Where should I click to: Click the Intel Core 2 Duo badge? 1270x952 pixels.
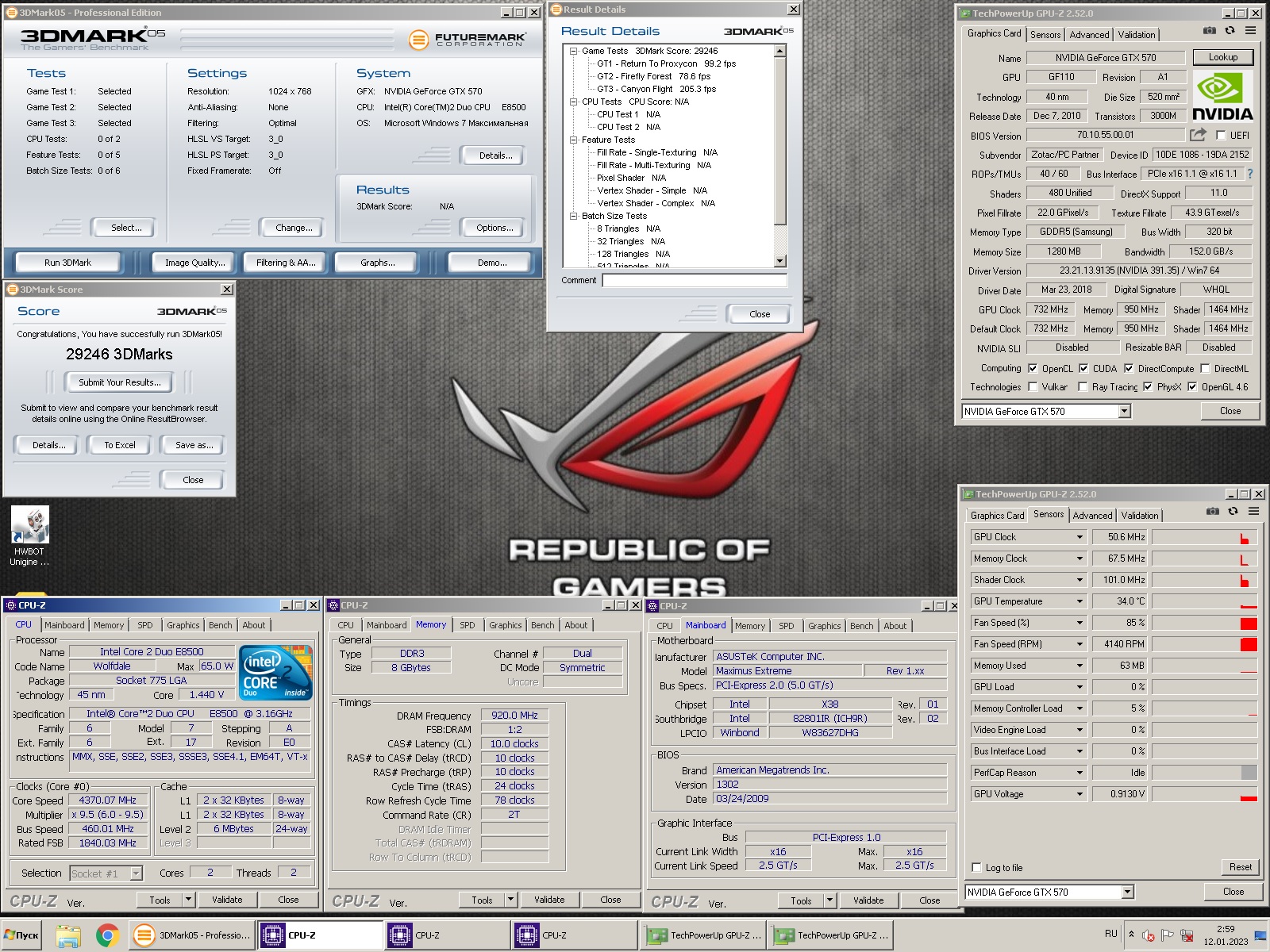pyautogui.click(x=275, y=673)
